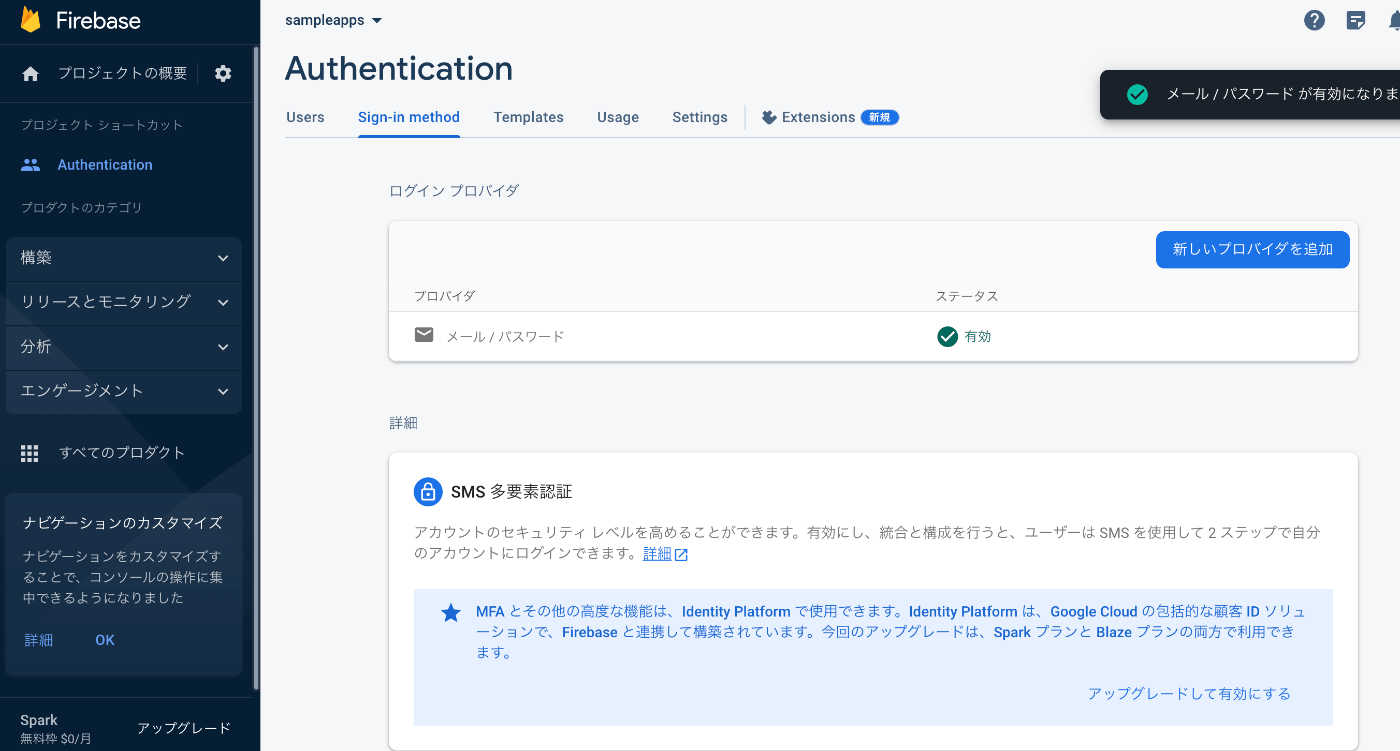This screenshot has height=751, width=1400.
Task: Click the external link icon beside 詳細
Action: point(681,555)
